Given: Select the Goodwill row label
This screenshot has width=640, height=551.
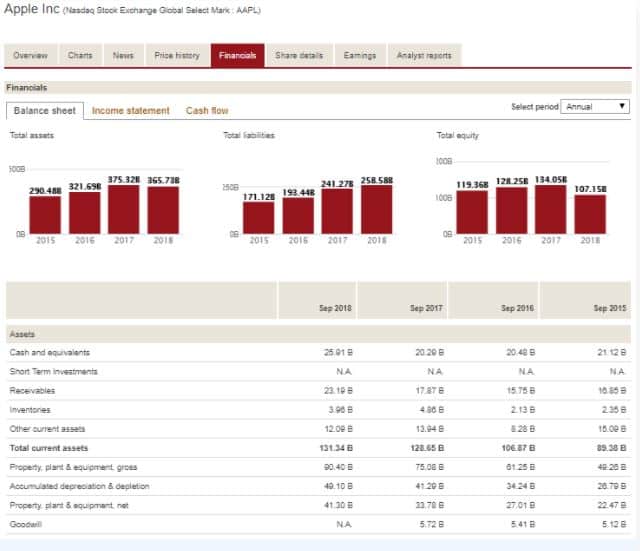Looking at the screenshot, I should (x=26, y=524).
